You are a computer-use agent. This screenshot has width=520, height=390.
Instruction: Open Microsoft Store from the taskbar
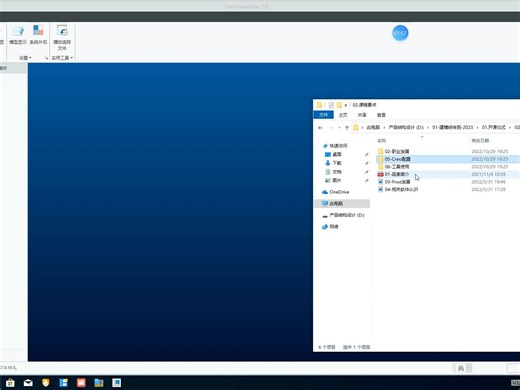point(10,383)
